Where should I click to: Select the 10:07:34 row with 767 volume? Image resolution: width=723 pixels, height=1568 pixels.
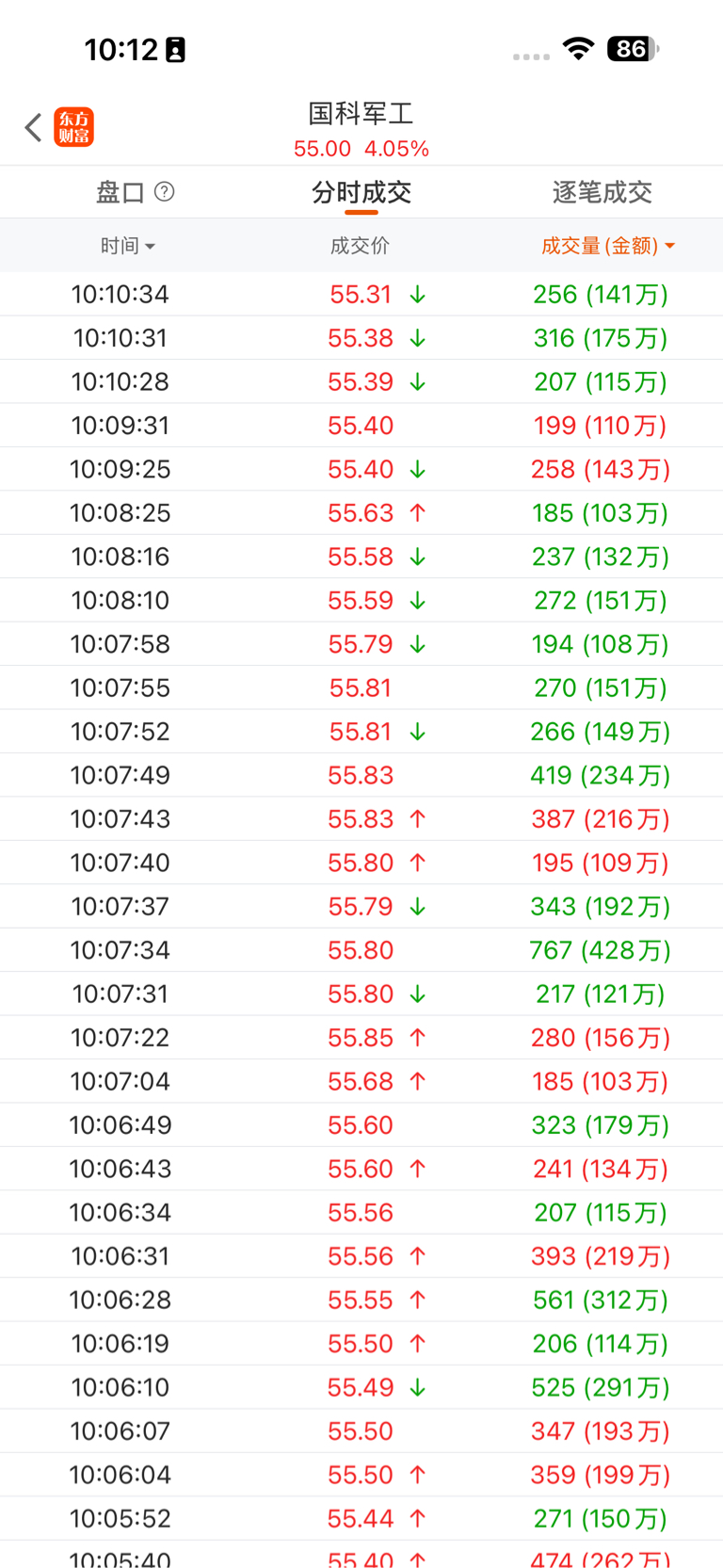click(x=361, y=950)
